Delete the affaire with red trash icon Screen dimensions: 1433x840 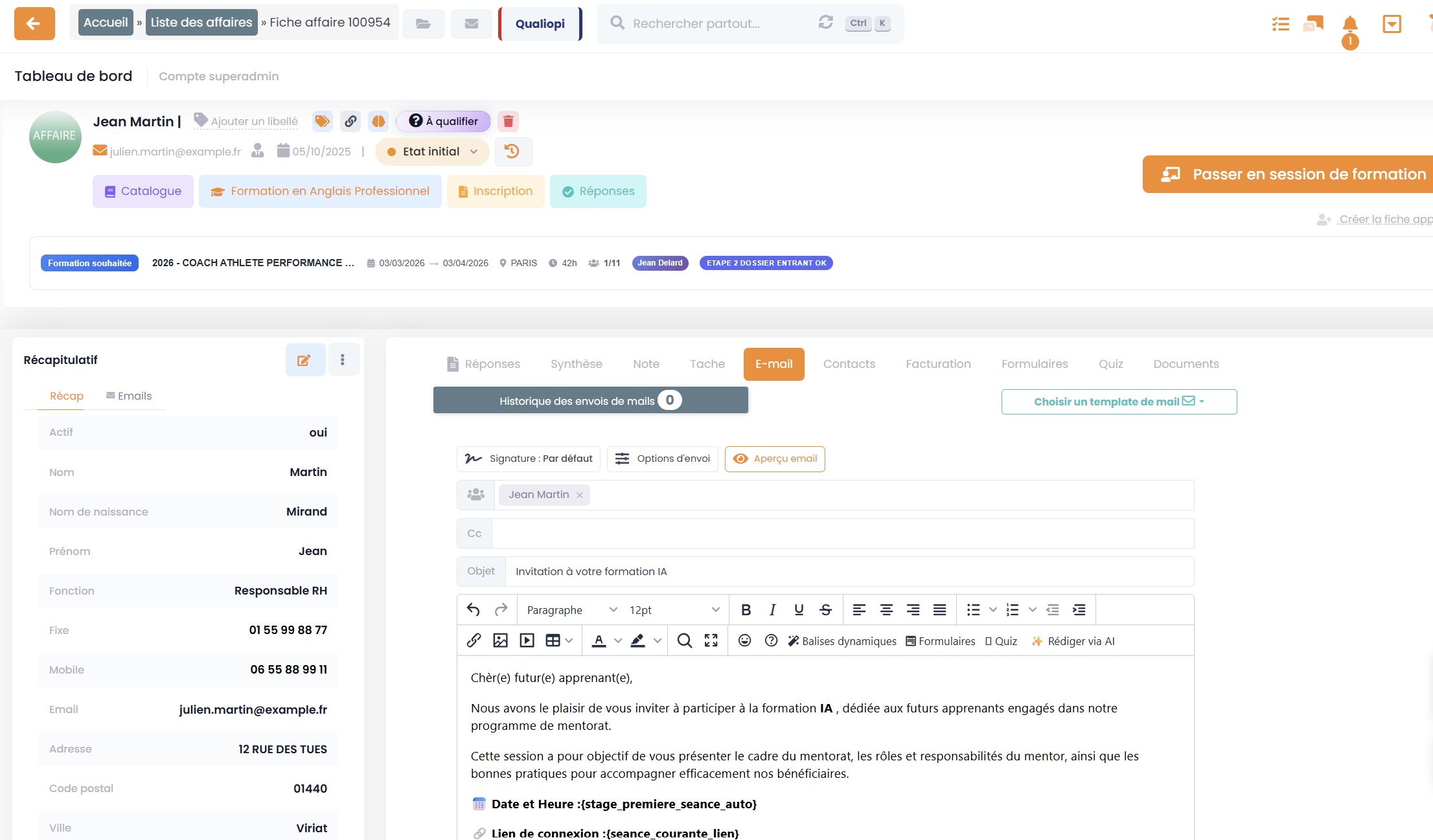[509, 121]
